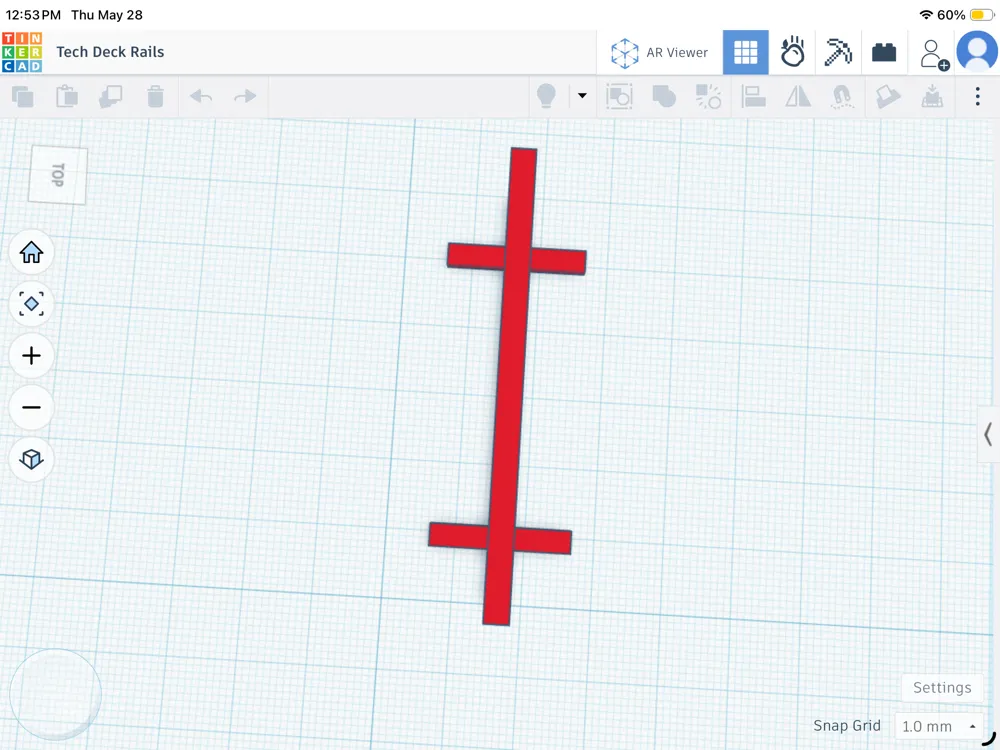Open the visibility dropdown arrow

point(582,96)
